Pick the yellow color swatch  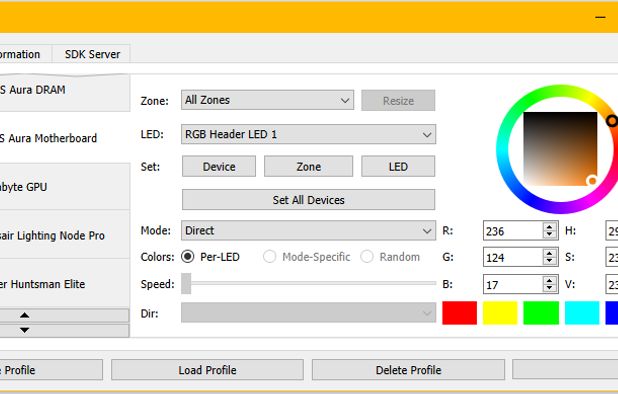point(500,313)
